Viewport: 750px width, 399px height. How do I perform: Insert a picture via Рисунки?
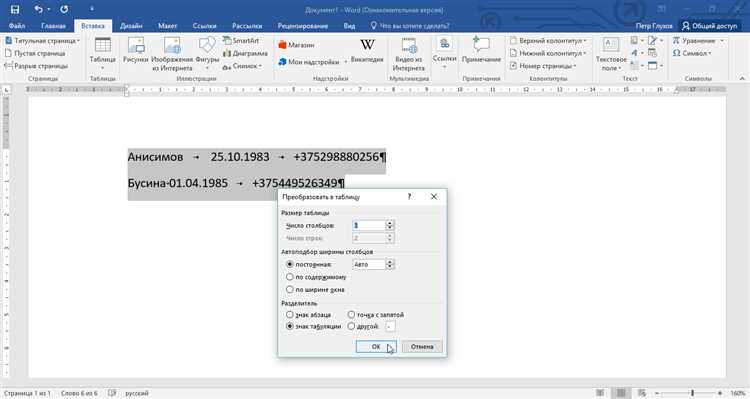coord(136,50)
